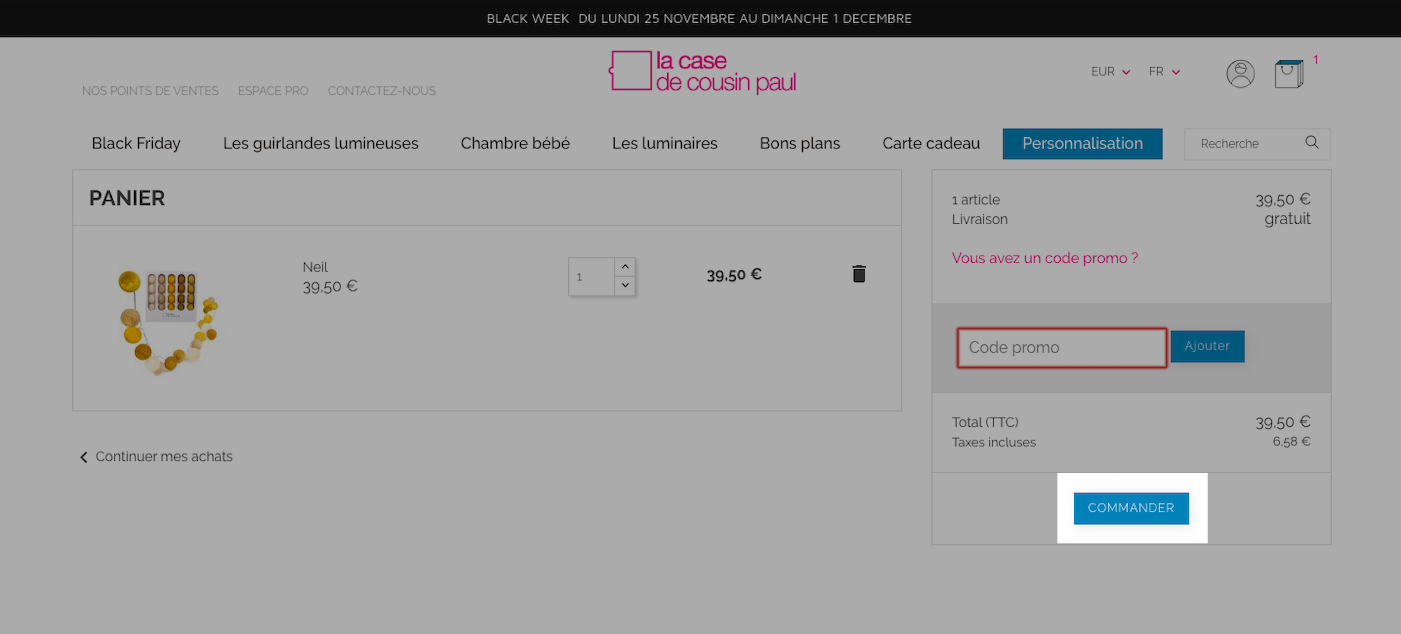Image resolution: width=1401 pixels, height=634 pixels.
Task: Click Vous avez un code promo link
Action: click(x=1045, y=258)
